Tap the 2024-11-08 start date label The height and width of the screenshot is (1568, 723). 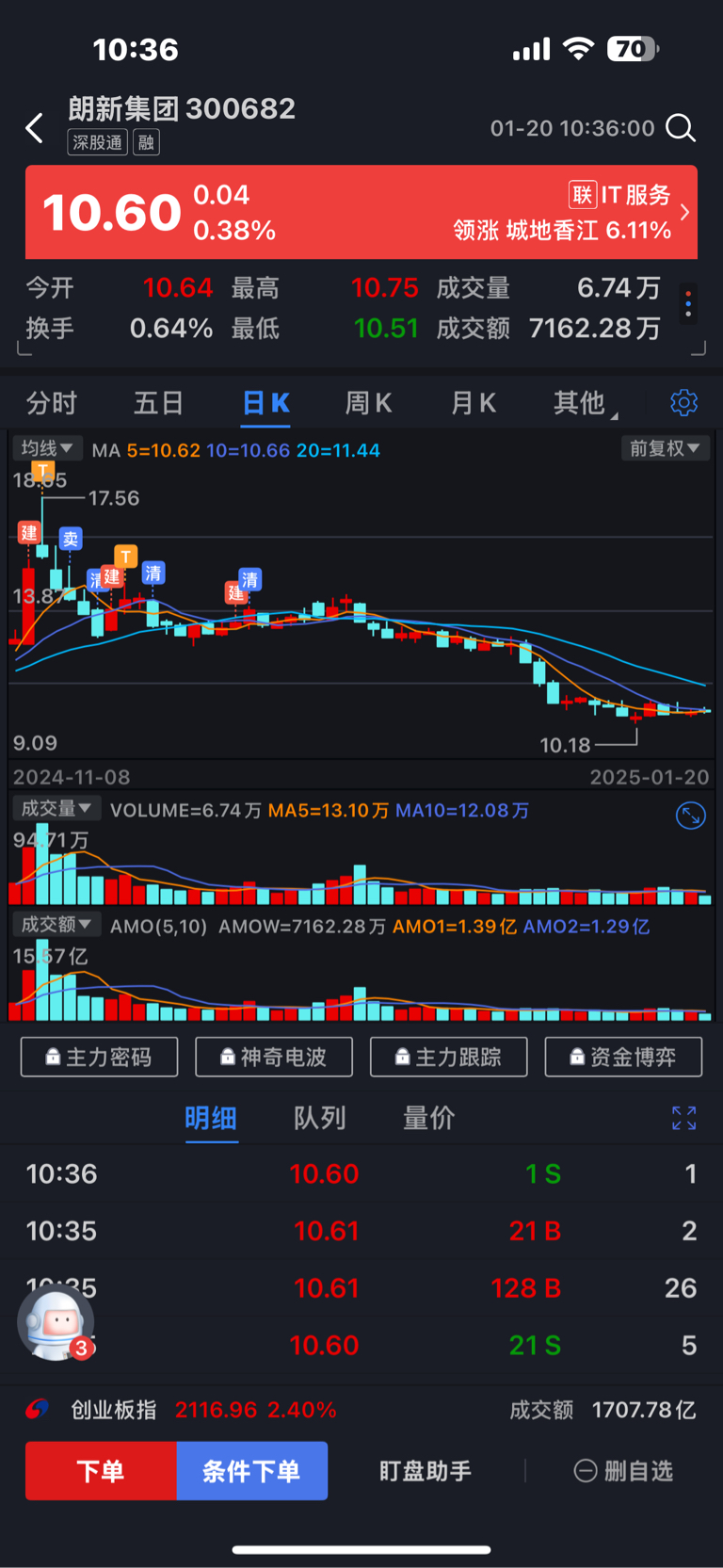(x=72, y=777)
